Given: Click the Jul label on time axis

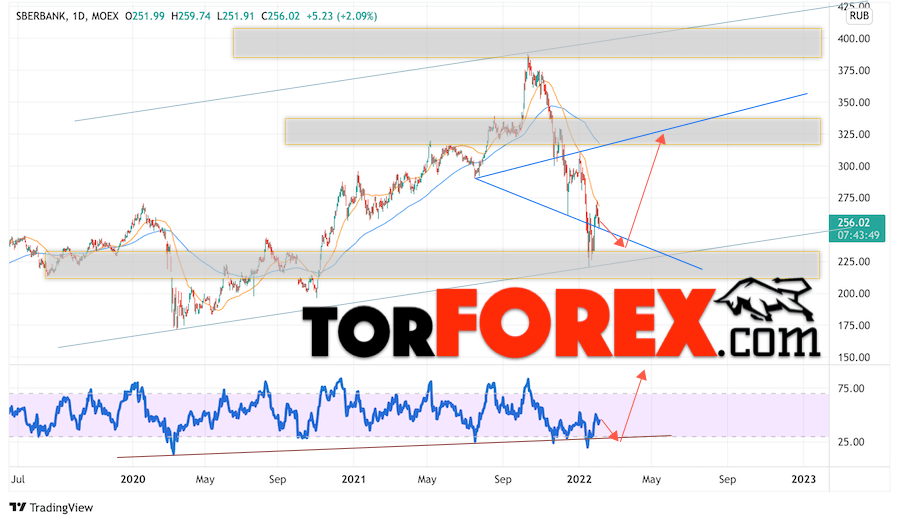Looking at the screenshot, I should point(18,479).
